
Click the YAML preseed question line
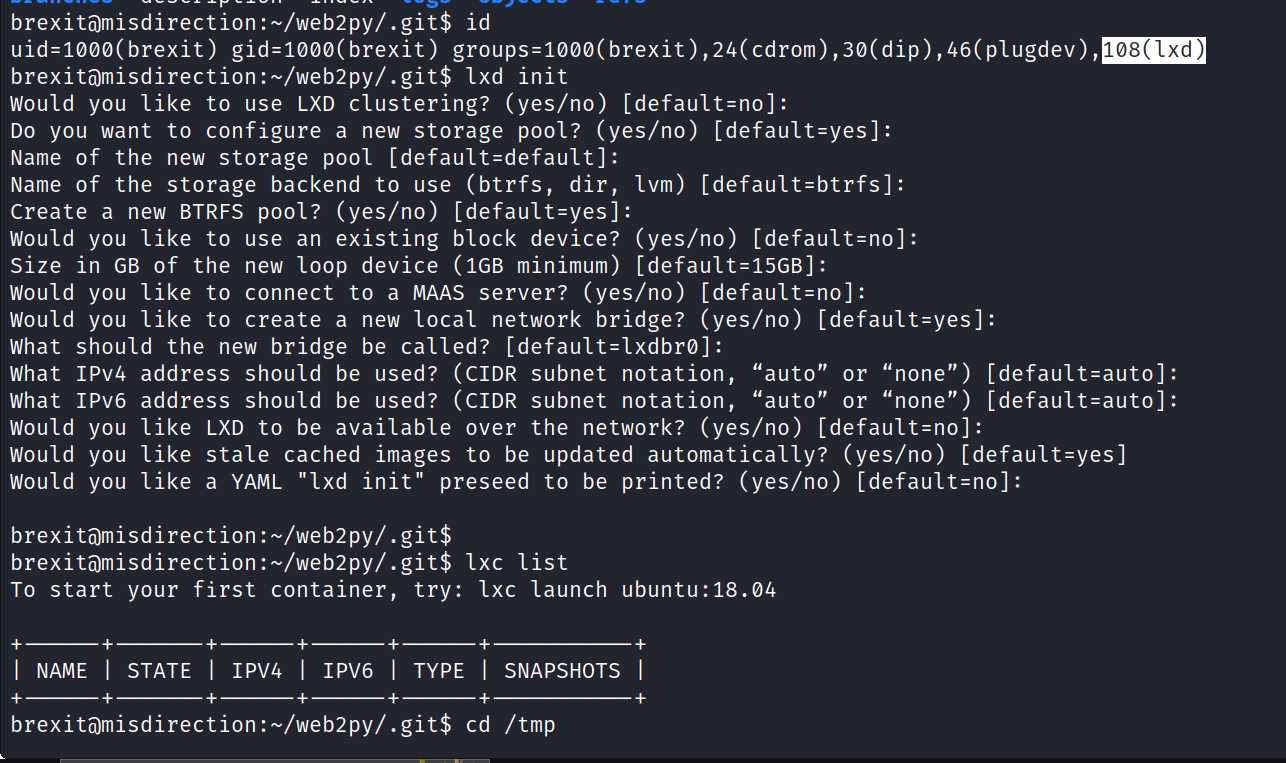click(516, 481)
